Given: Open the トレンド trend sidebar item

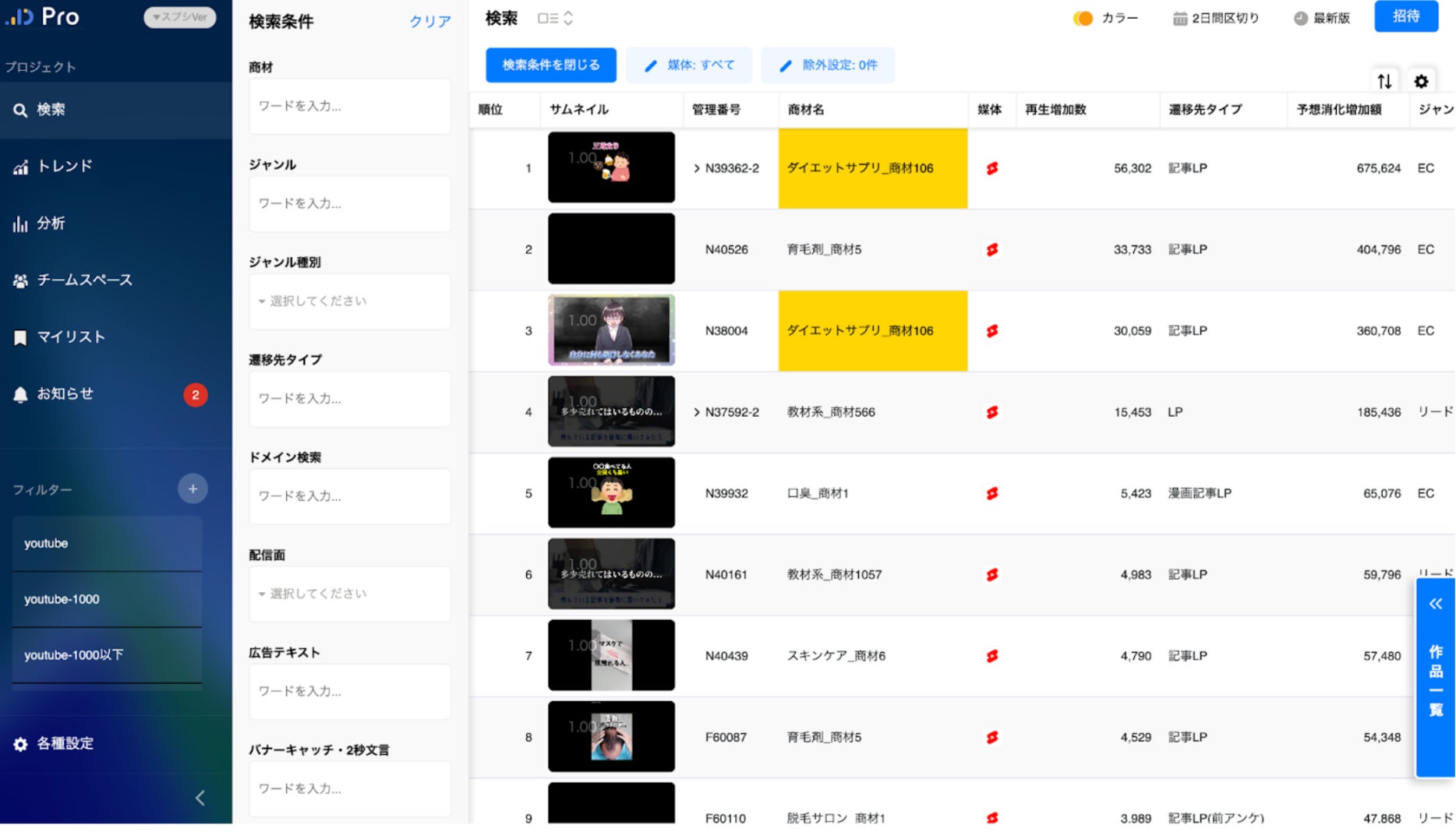Looking at the screenshot, I should point(115,166).
